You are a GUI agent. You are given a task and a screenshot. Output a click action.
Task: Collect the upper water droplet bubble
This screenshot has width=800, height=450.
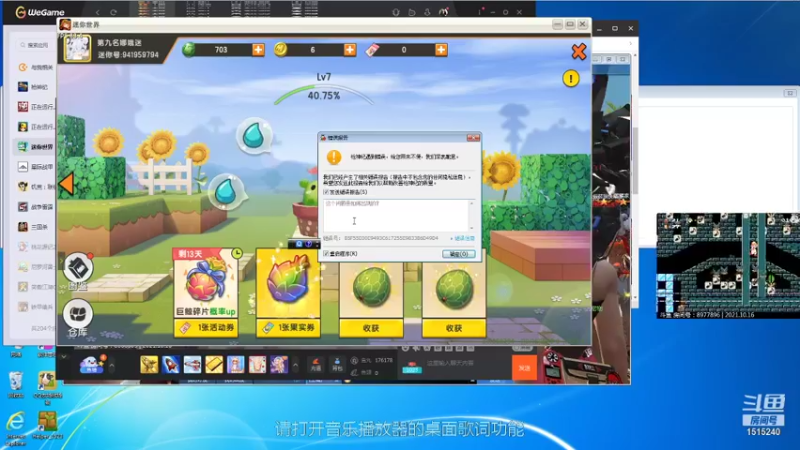click(254, 136)
